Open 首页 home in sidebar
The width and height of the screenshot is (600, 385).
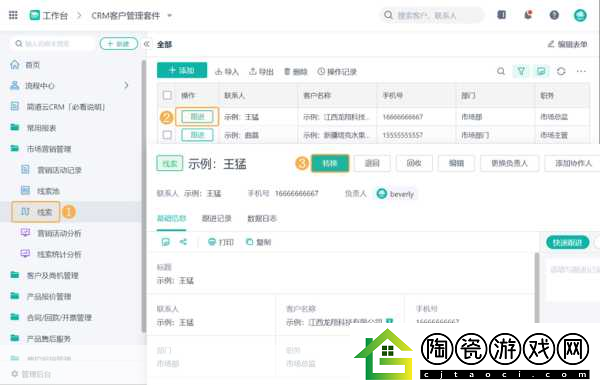pyautogui.click(x=25, y=65)
